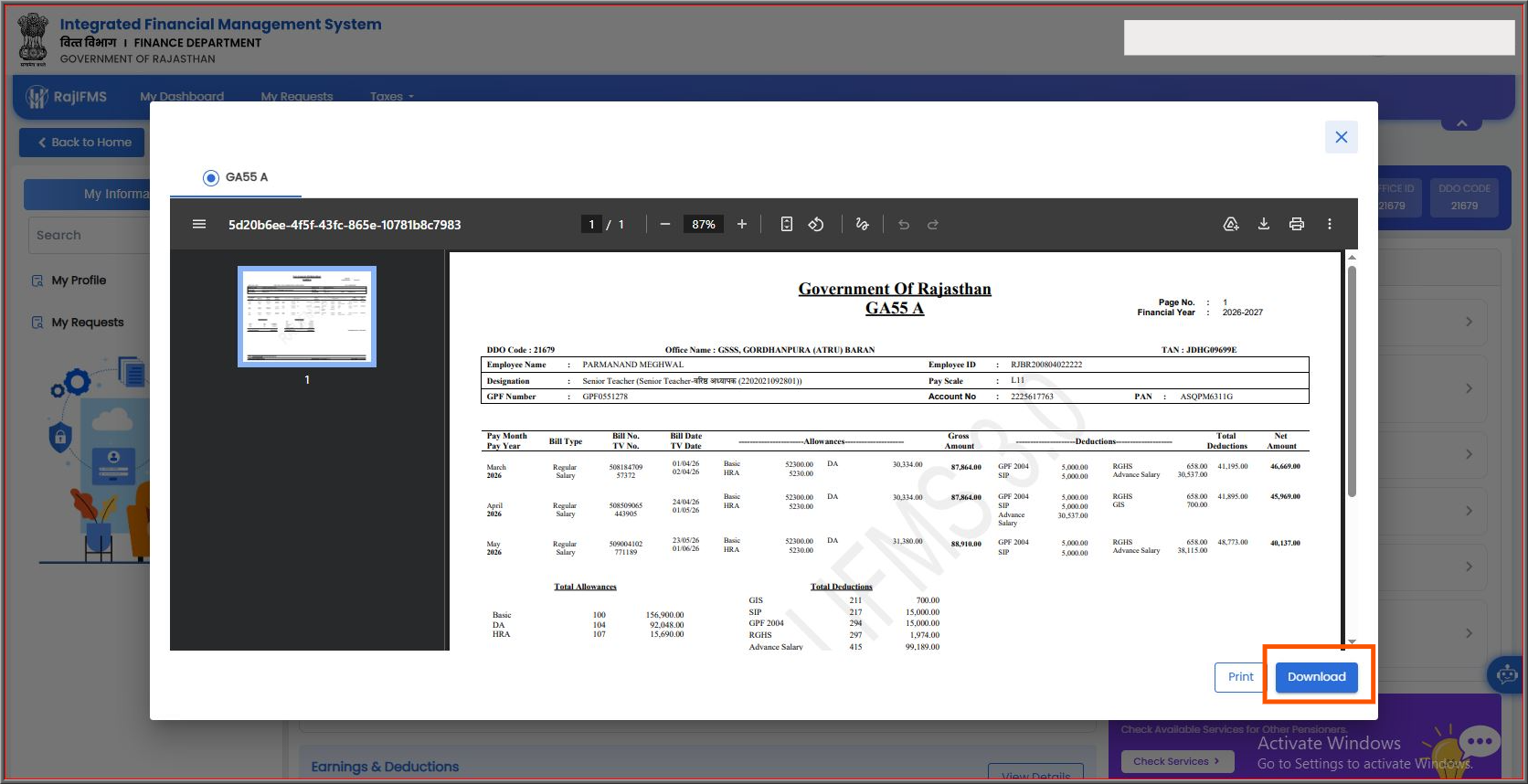
Task: Click the Earnings & Deductions heading
Action: tap(385, 767)
